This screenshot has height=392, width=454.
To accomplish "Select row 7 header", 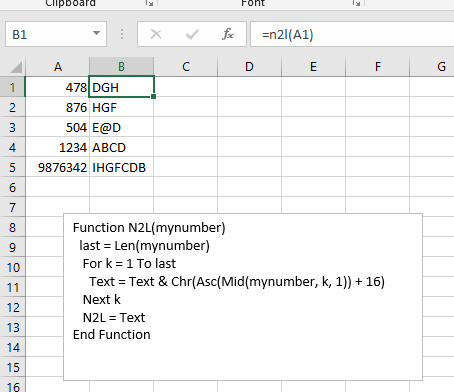I will pyautogui.click(x=12, y=207).
